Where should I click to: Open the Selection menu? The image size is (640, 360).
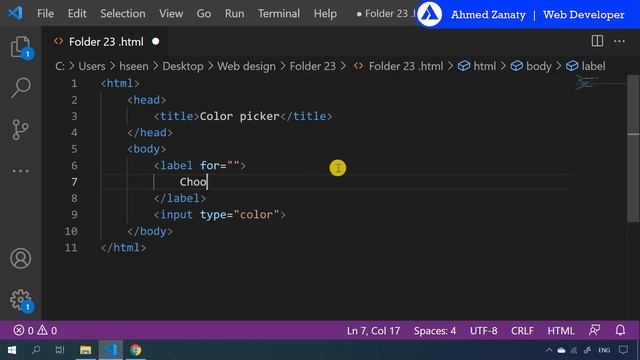coord(122,13)
